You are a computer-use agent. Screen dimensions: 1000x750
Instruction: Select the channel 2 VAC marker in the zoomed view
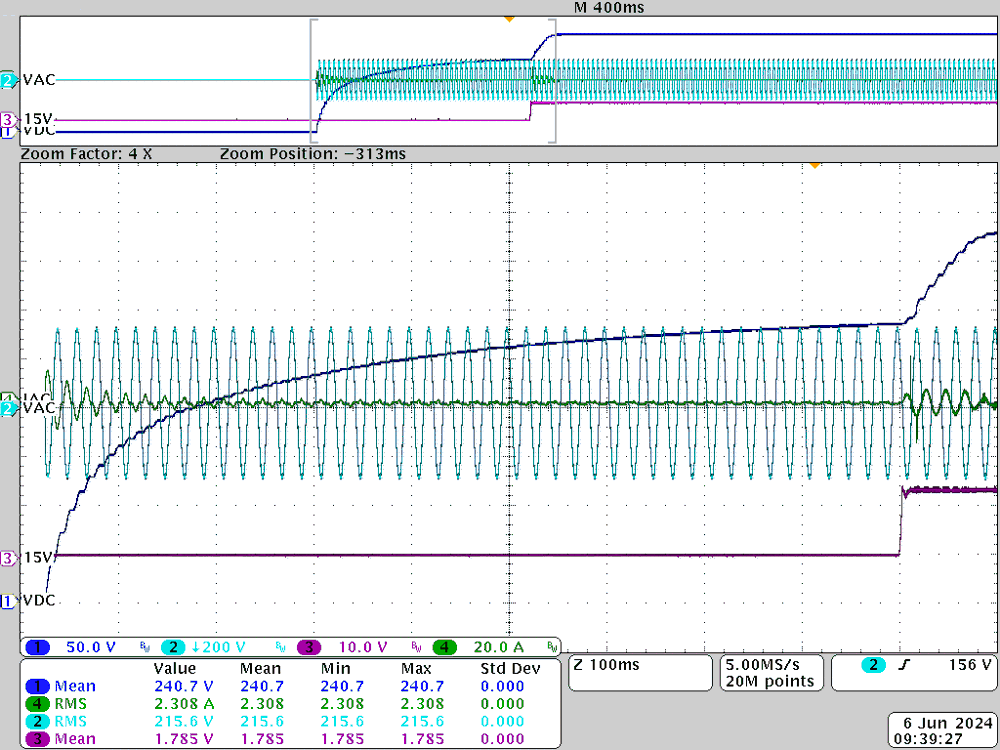(8, 409)
